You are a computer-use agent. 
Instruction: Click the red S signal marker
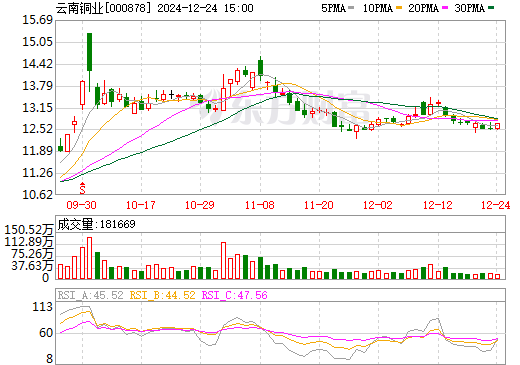pos(82,188)
